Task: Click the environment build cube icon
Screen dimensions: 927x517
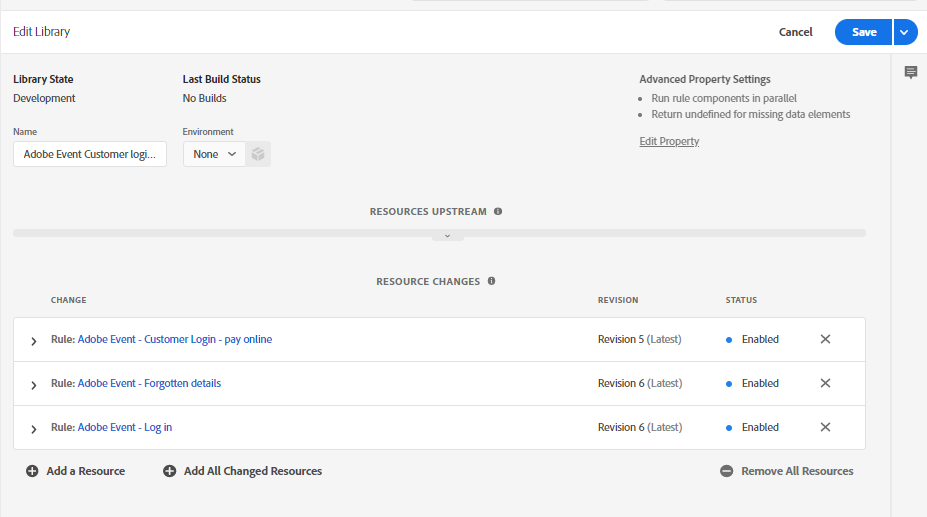Action: tap(258, 154)
